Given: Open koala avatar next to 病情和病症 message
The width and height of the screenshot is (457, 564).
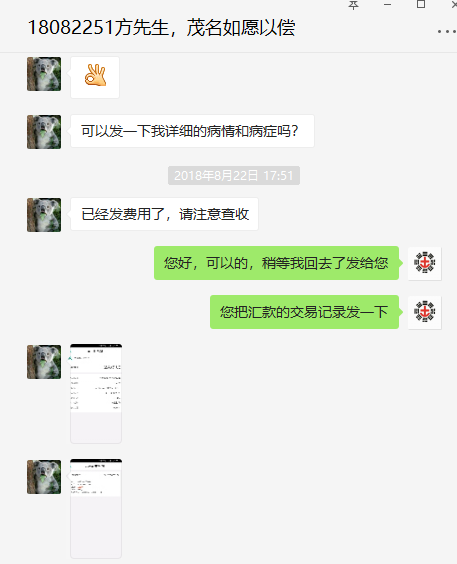Looking at the screenshot, I should point(44,132).
